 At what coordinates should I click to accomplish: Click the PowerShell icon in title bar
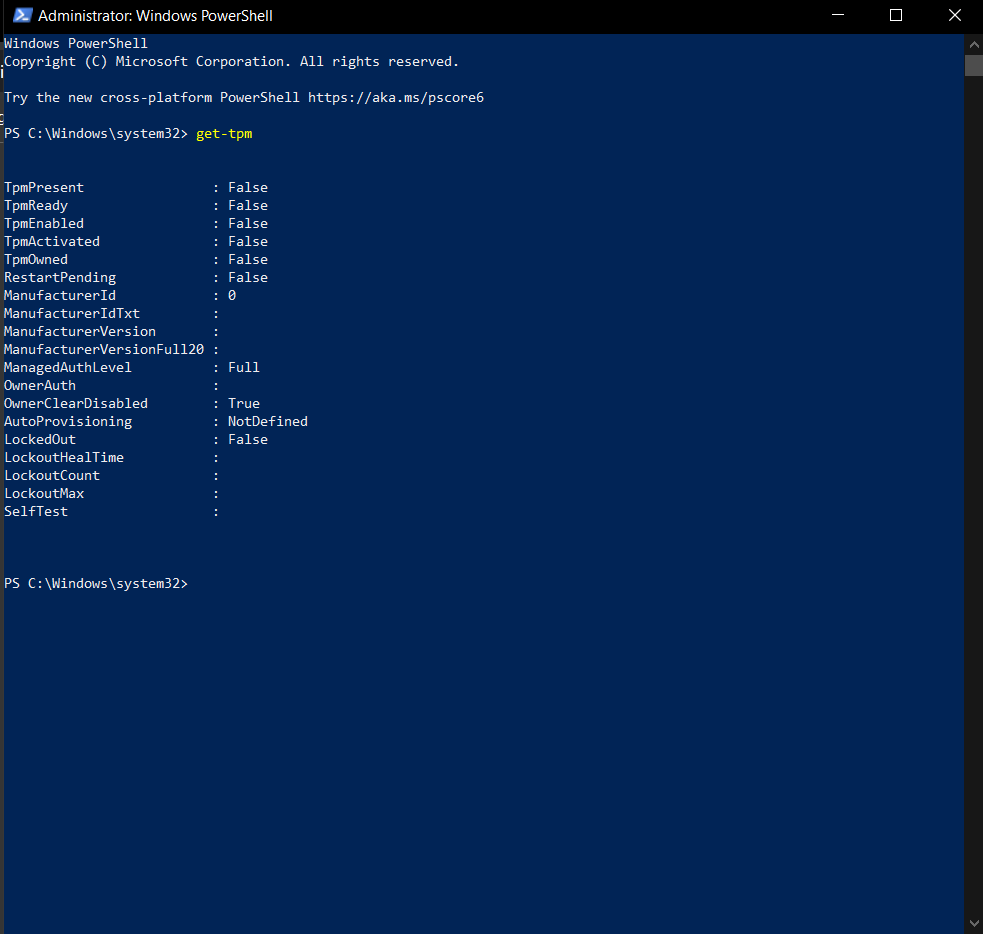point(23,15)
